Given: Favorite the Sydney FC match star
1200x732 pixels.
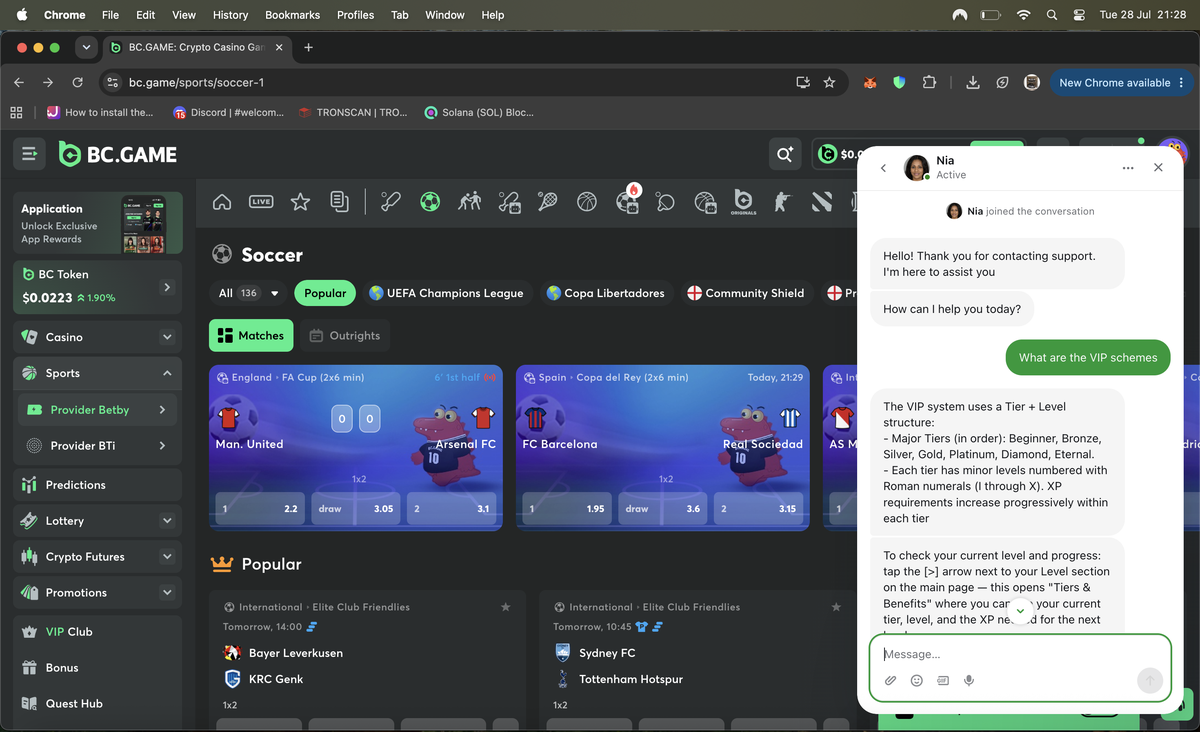Looking at the screenshot, I should point(836,607).
